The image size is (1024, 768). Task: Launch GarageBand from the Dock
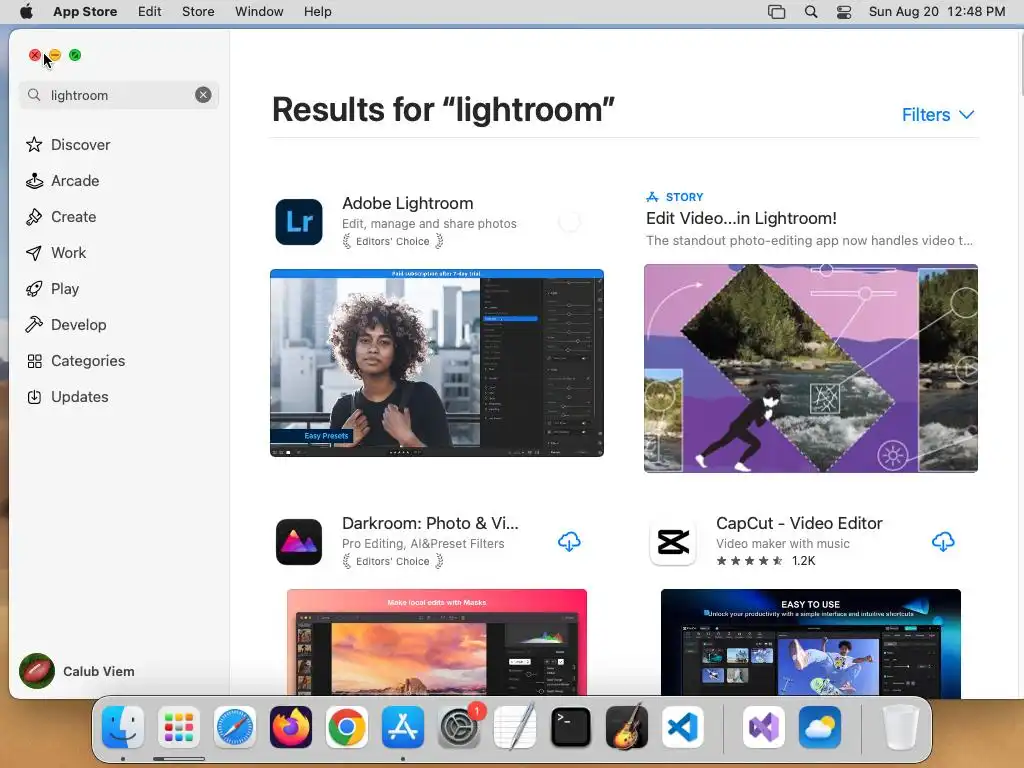(627, 727)
